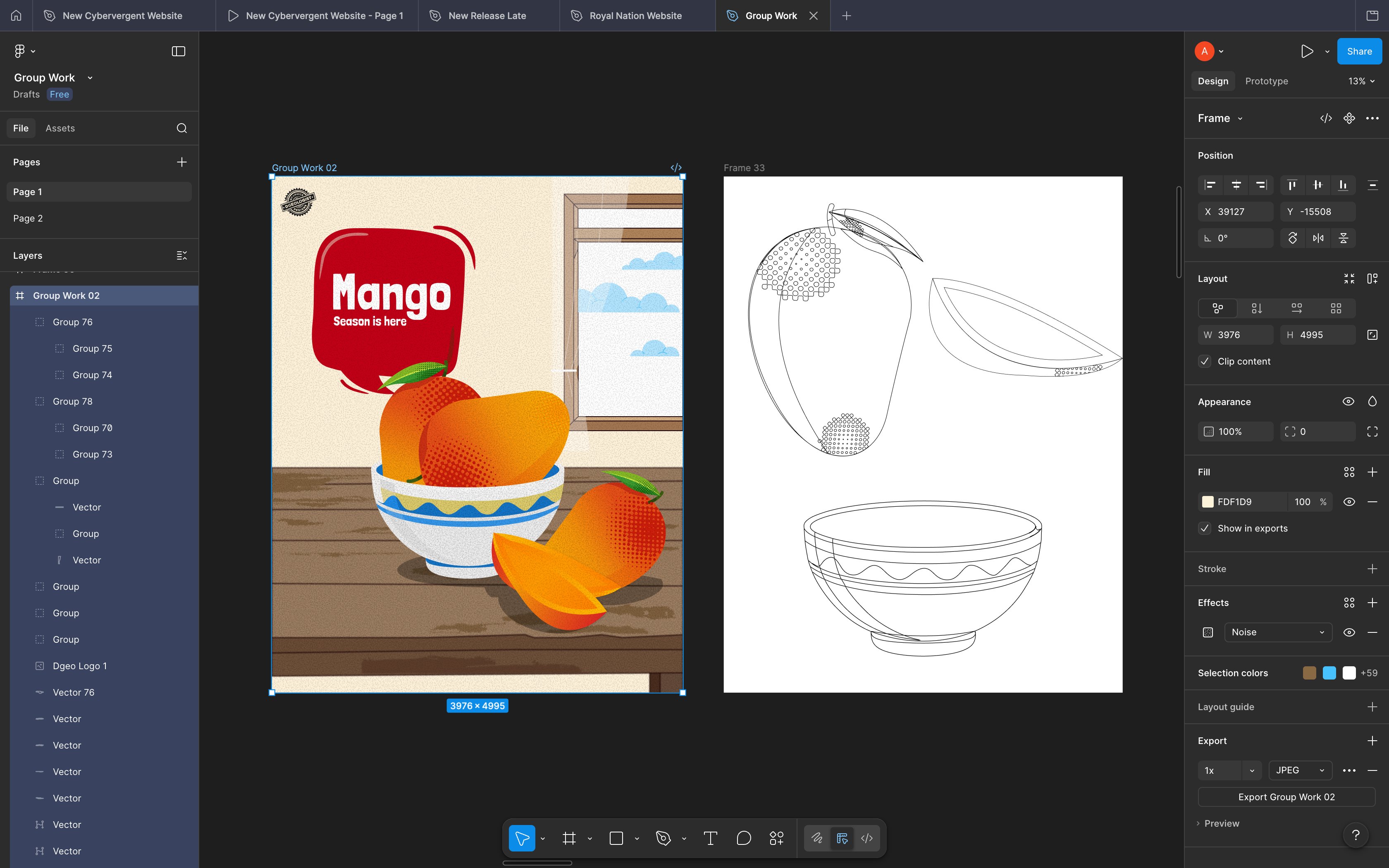Select the Comment tool
This screenshot has width=1389, height=868.
click(x=743, y=838)
